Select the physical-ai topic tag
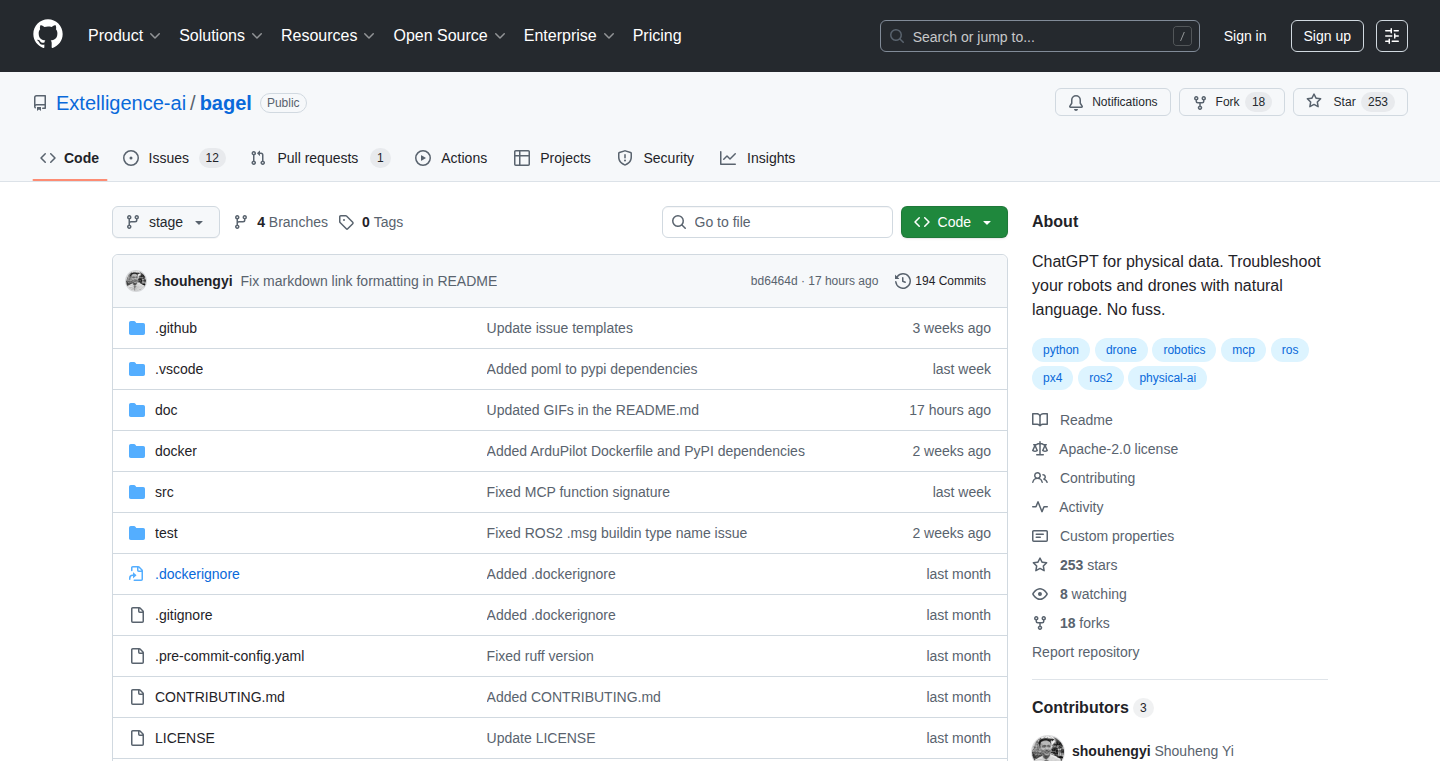This screenshot has height=761, width=1440. click(1167, 378)
